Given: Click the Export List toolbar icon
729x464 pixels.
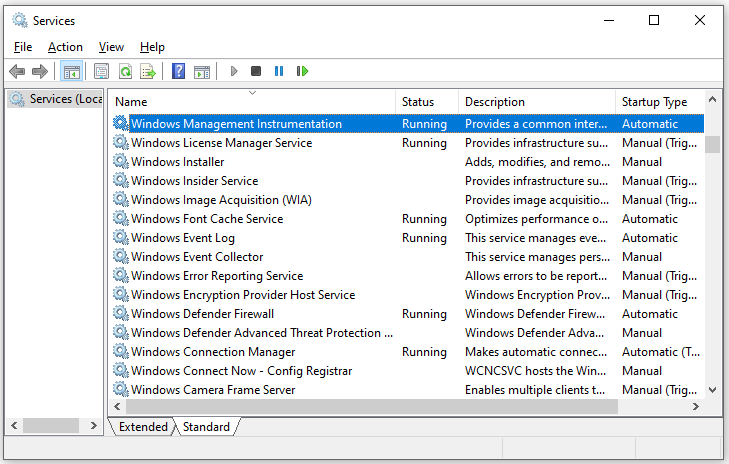Looking at the screenshot, I should point(148,71).
